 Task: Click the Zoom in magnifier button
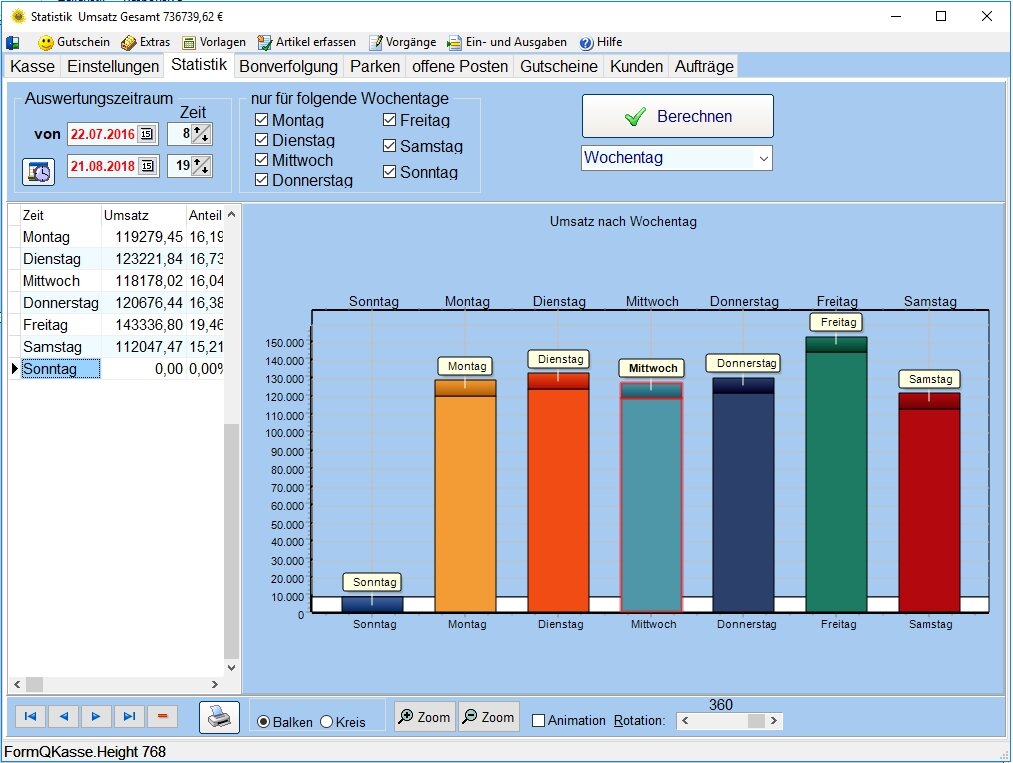tap(424, 716)
